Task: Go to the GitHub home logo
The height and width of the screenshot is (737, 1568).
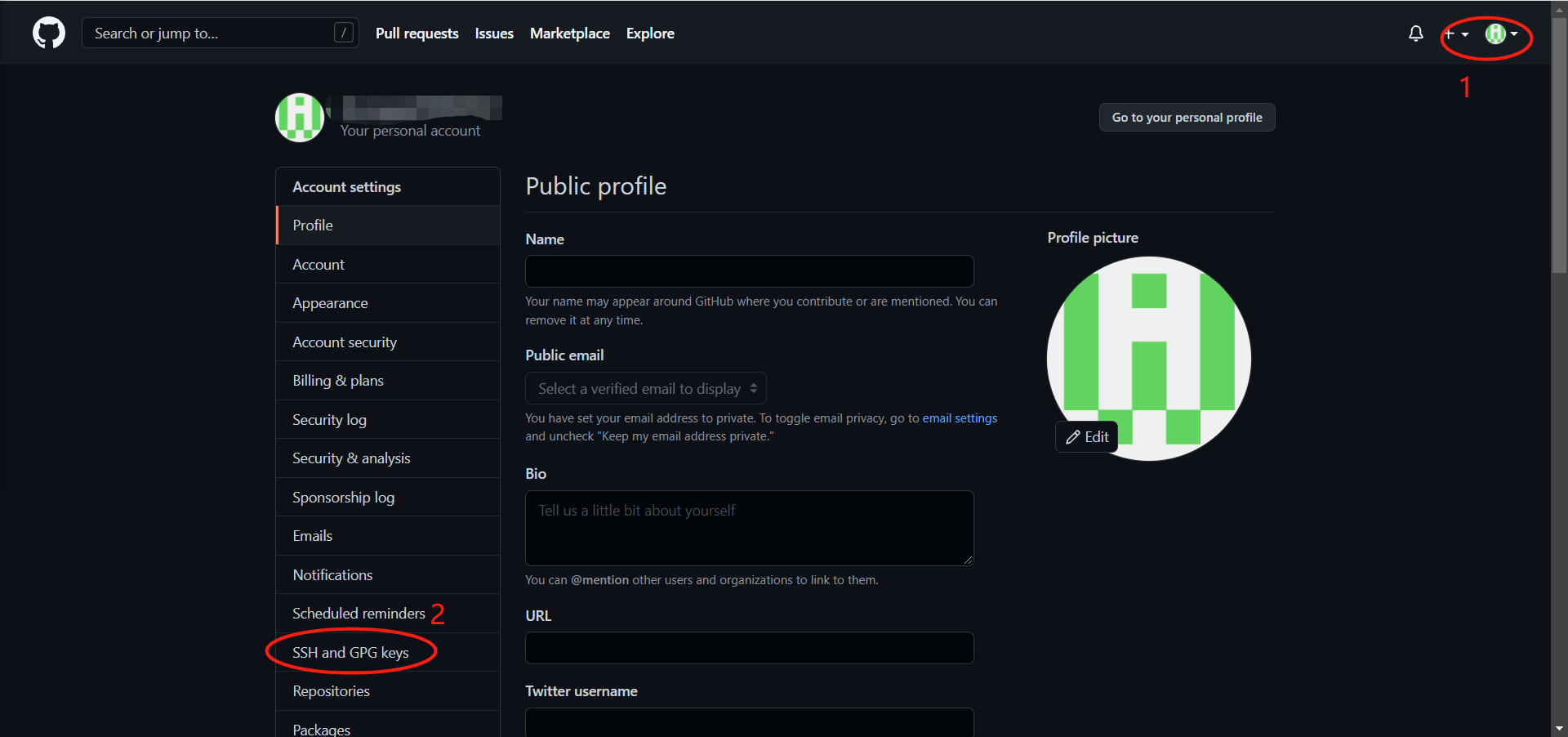Action: coord(49,33)
